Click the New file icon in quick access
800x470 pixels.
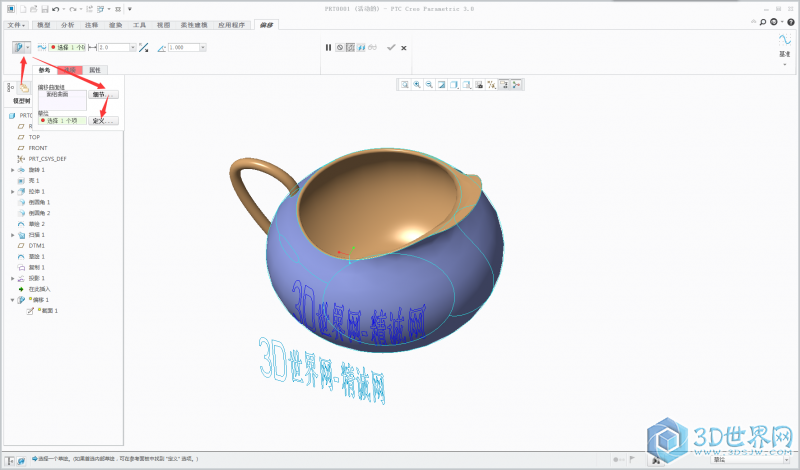tap(23, 9)
